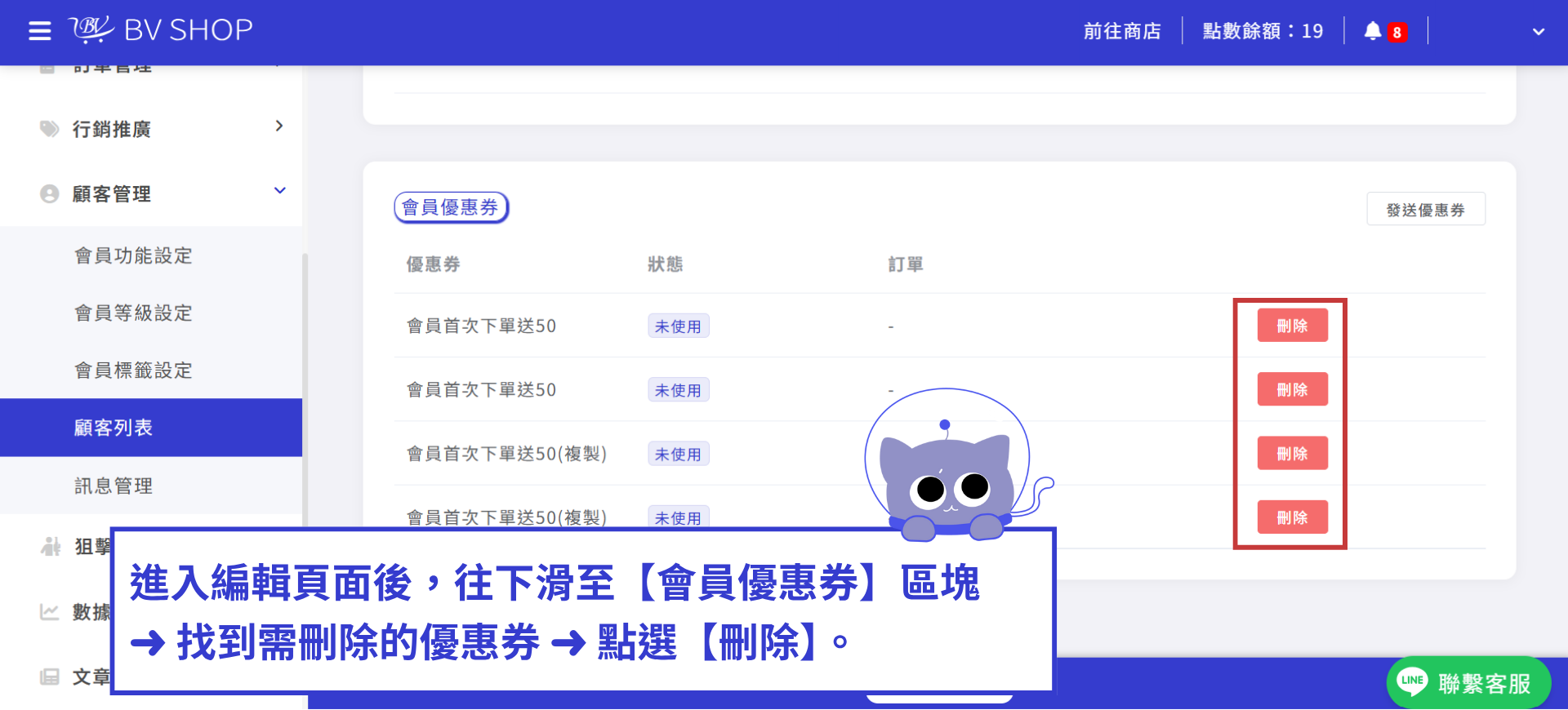Click the 聯繫客服 button

1468,682
